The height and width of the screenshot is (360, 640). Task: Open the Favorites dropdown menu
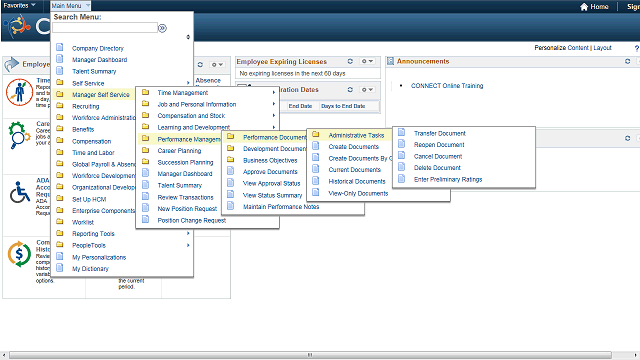tap(19, 5)
